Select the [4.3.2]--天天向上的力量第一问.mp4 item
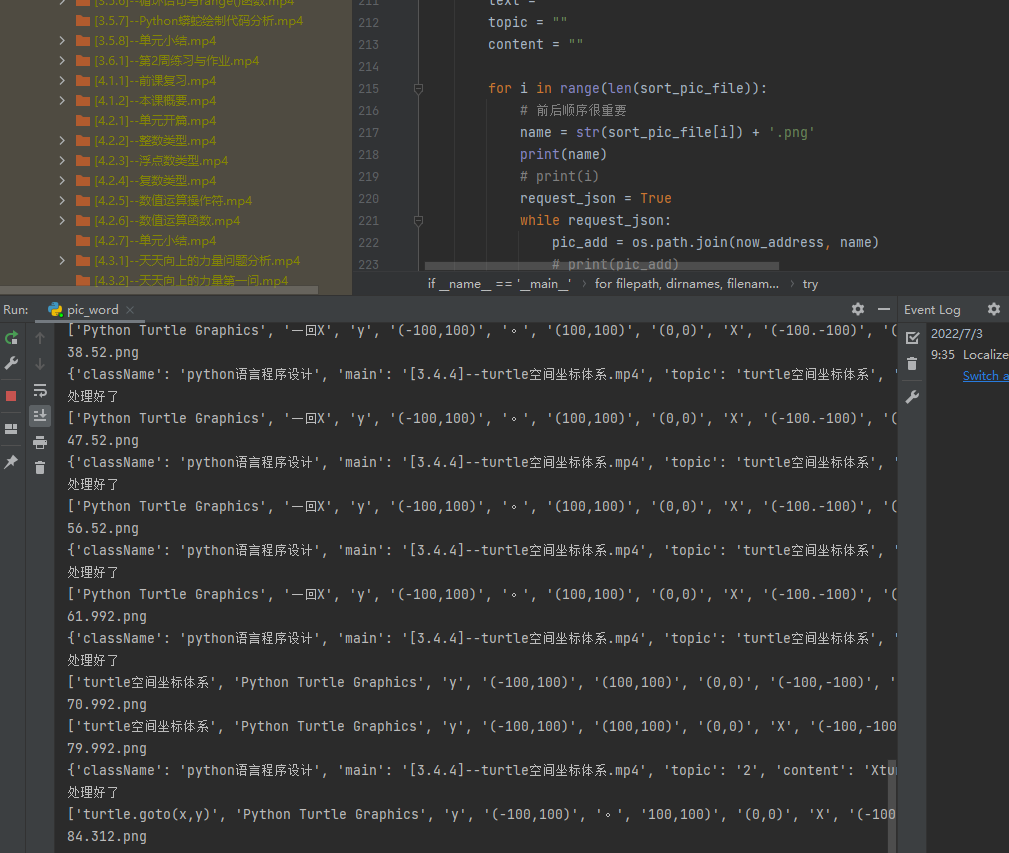This screenshot has width=1009, height=853. [191, 280]
